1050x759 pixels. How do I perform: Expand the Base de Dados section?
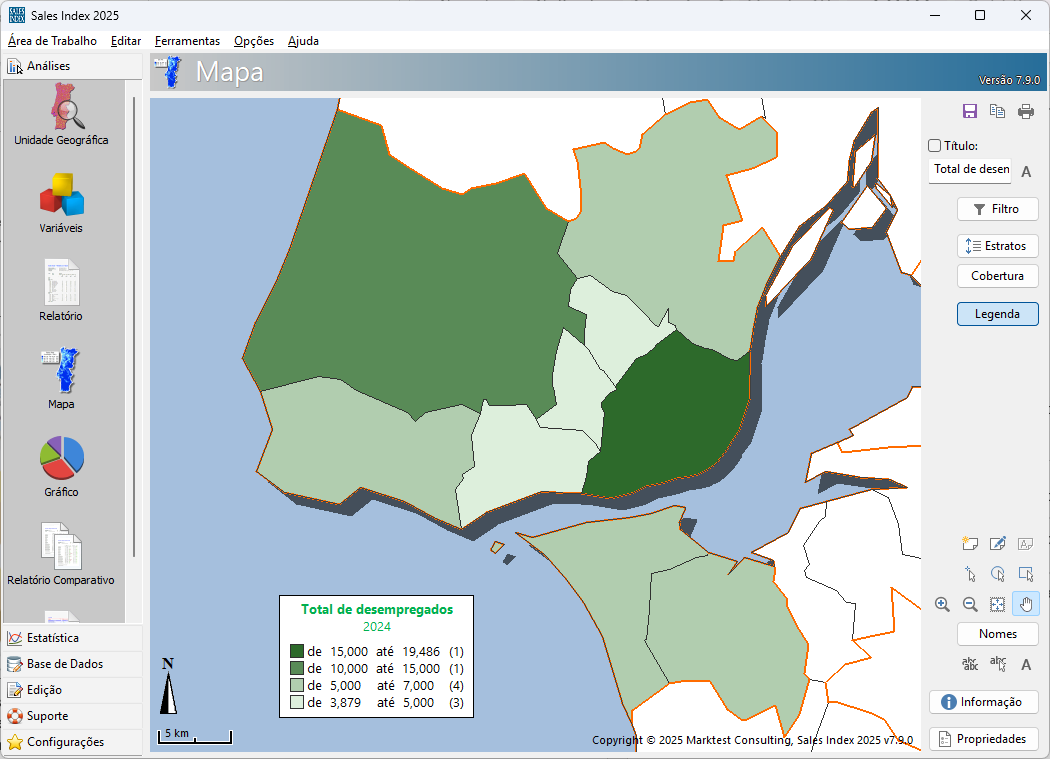[64, 664]
